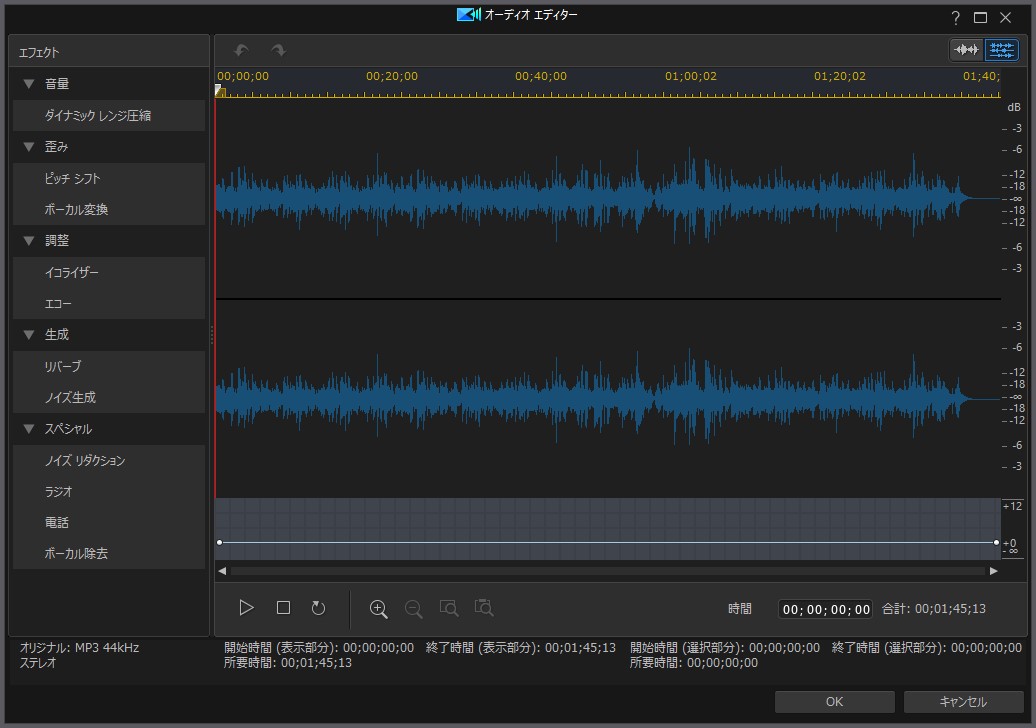1036x728 pixels.
Task: Zoom in on the waveform
Action: [x=379, y=608]
